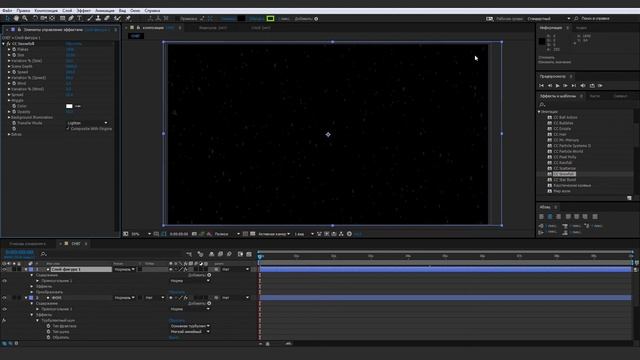This screenshot has height=360, width=640.
Task: Open Эффект menu
Action: coord(84,11)
